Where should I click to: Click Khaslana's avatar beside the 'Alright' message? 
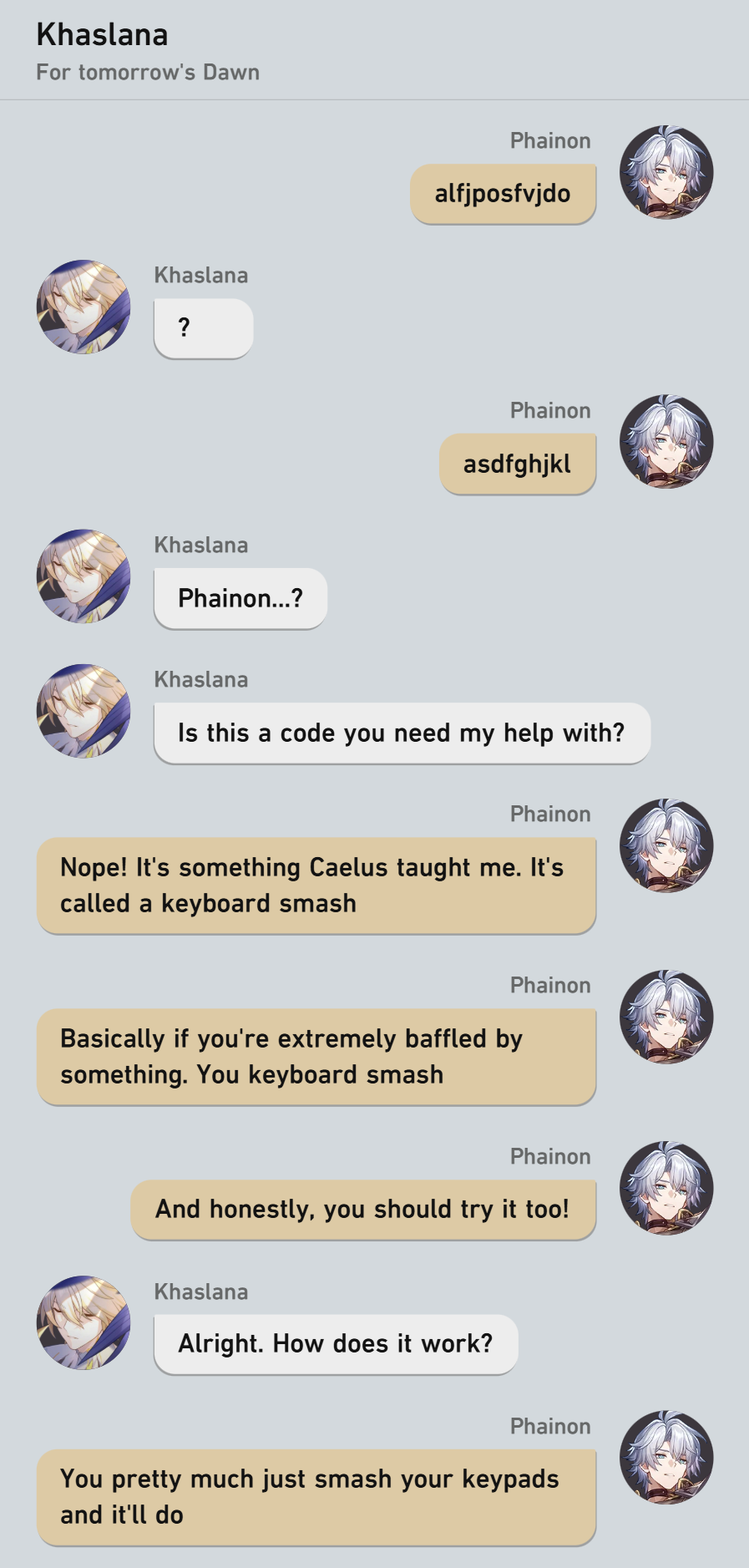[x=84, y=1322]
